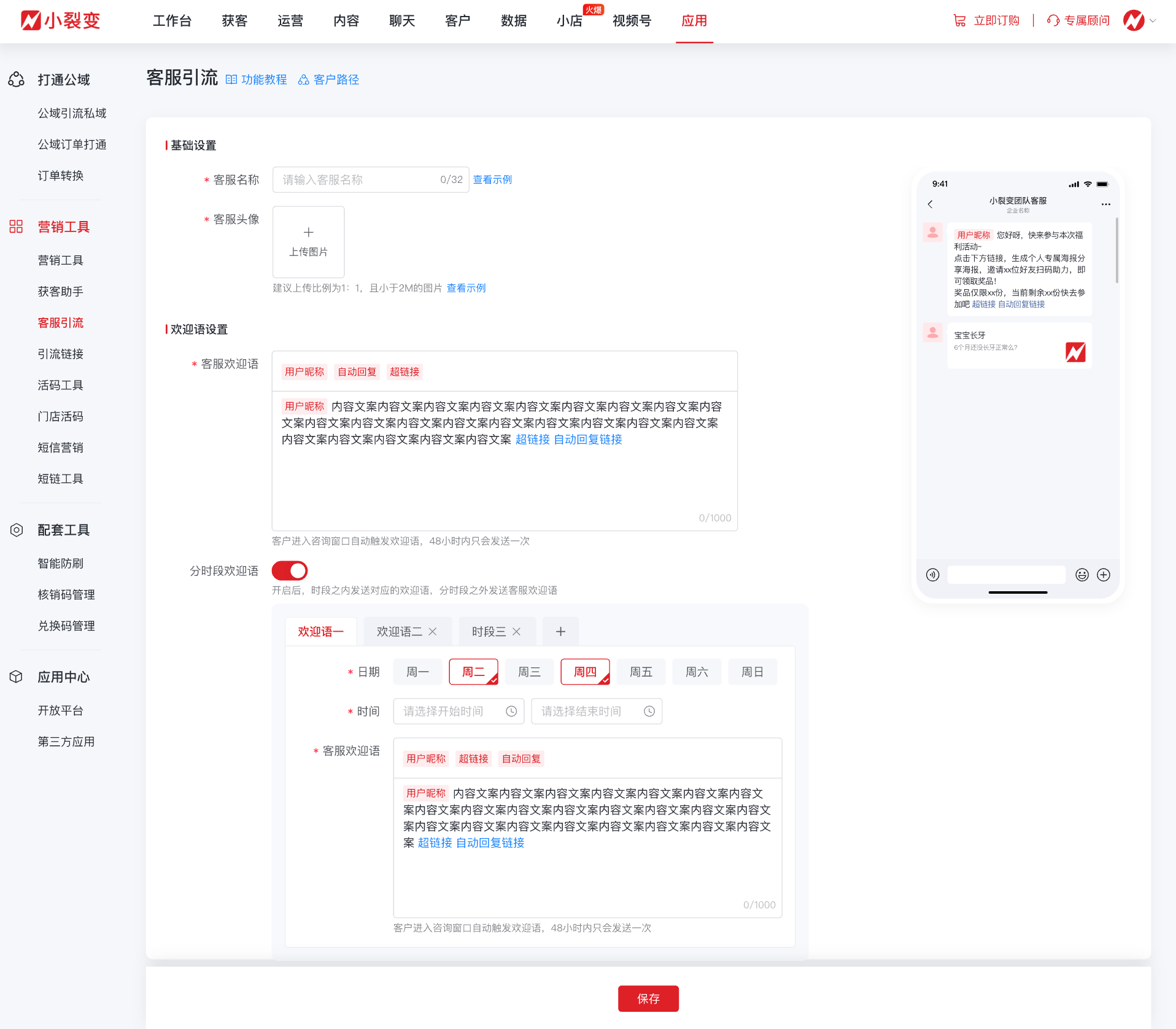Viewport: 1176px width, 1029px height.
Task: Deselect 周二 in the date options
Action: coord(473,672)
